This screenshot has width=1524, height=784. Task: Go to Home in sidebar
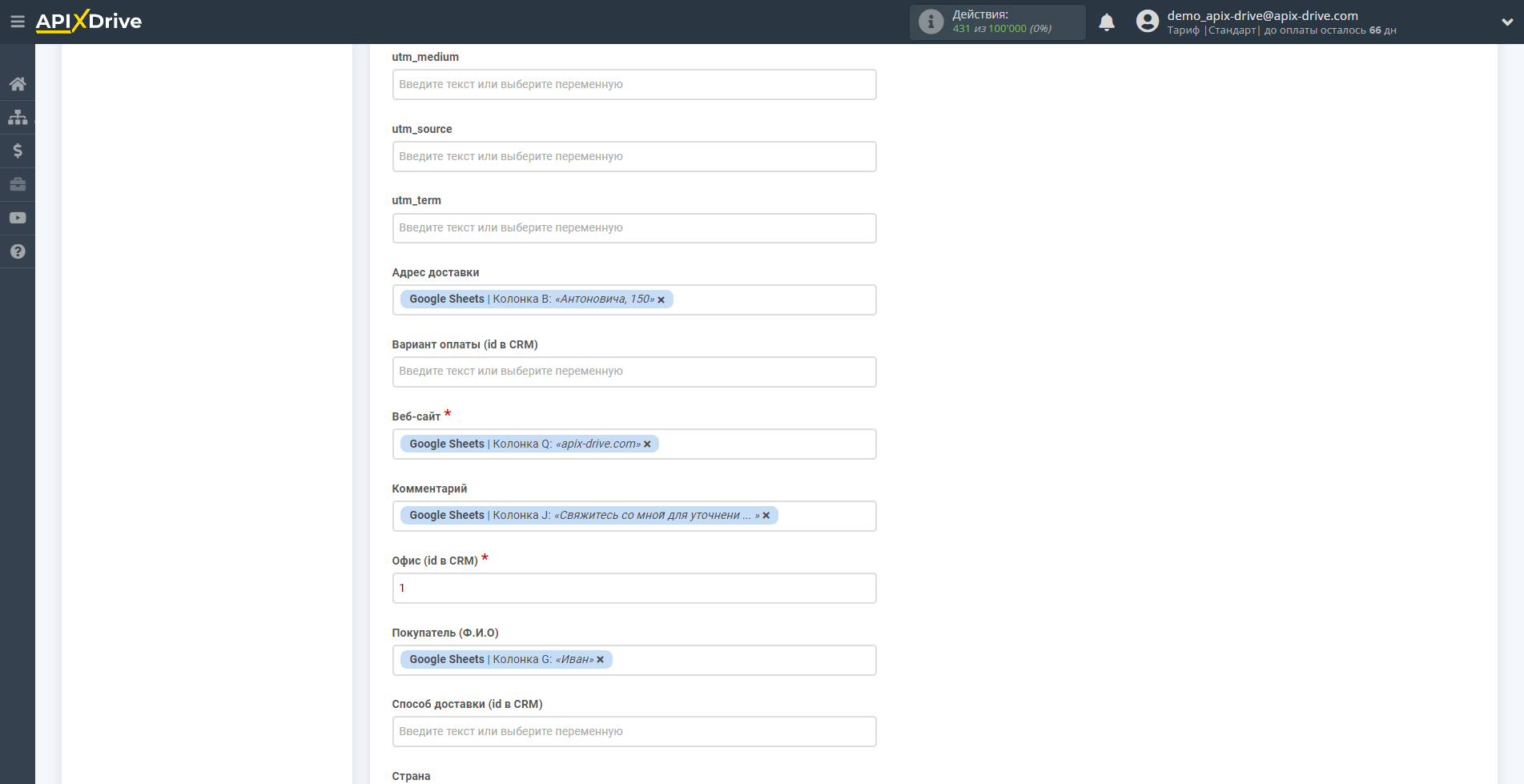18,84
